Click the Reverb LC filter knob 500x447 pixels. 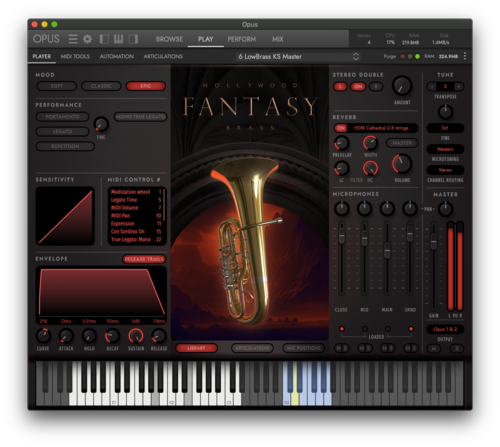point(342,168)
